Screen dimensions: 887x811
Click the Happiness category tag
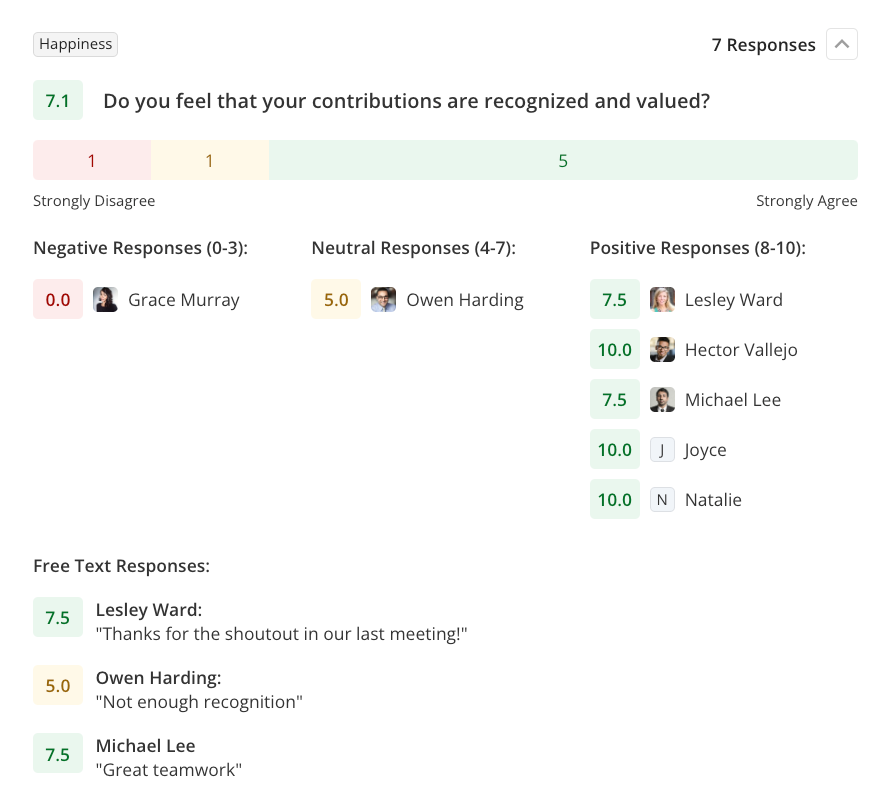(76, 44)
